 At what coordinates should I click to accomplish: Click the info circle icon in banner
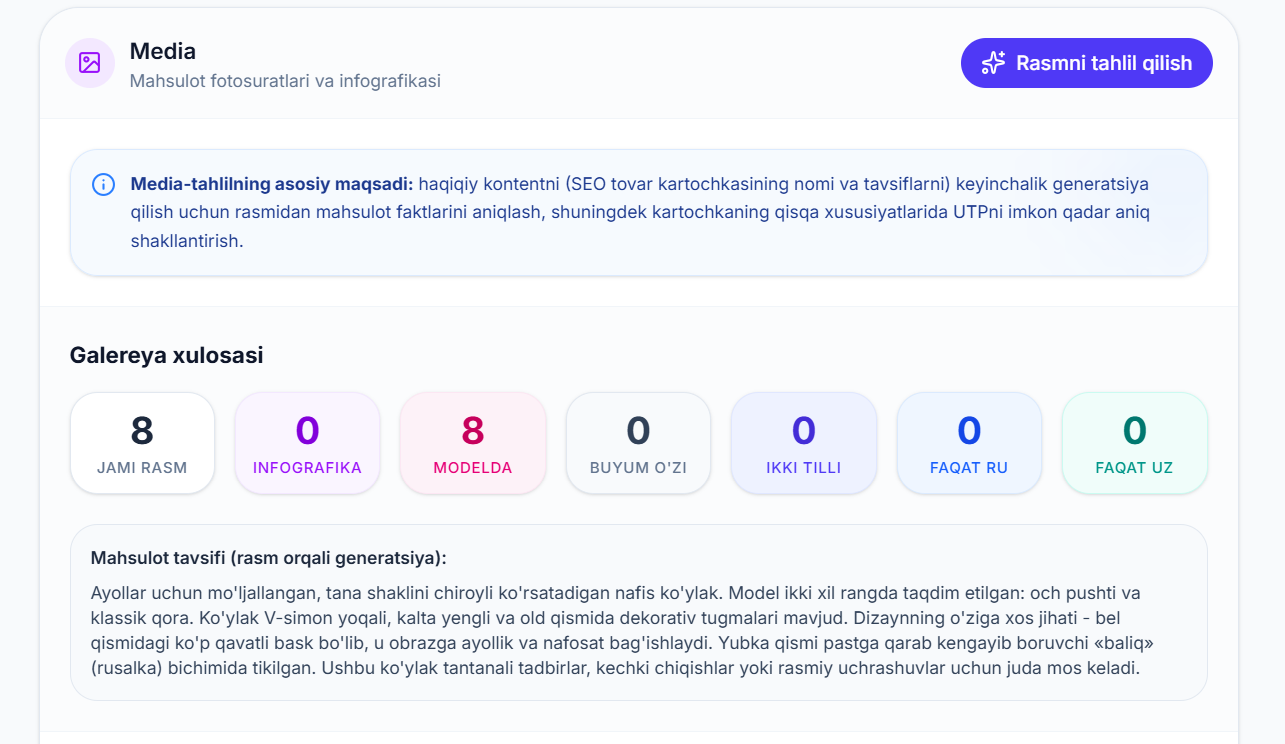(103, 184)
